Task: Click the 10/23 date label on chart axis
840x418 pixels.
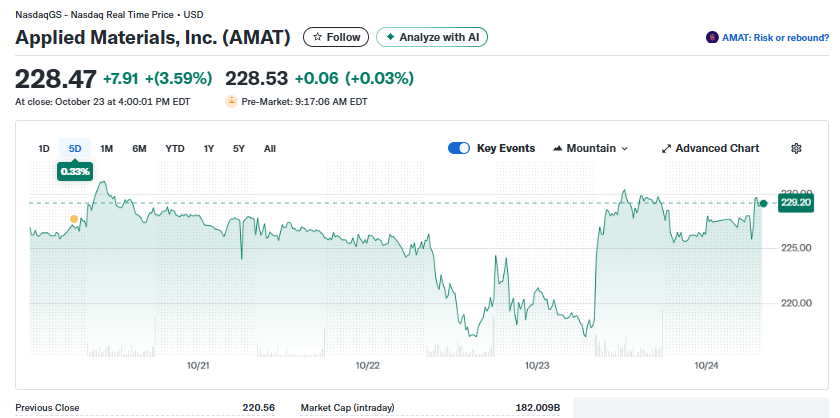Action: [538, 365]
